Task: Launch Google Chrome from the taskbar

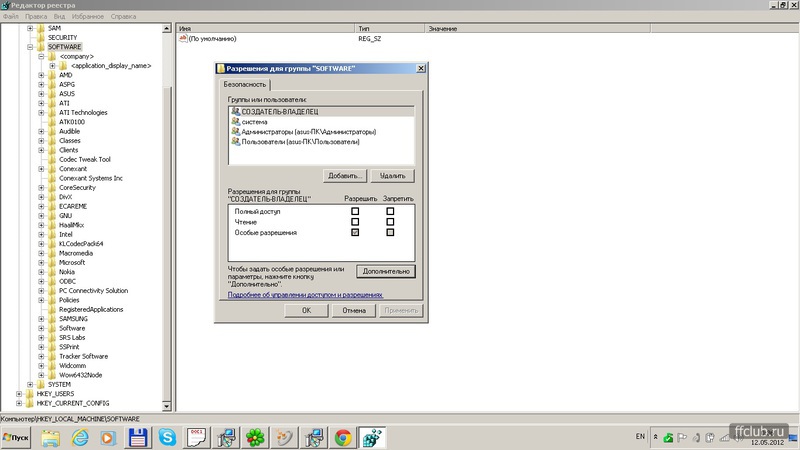Action: tap(343, 438)
